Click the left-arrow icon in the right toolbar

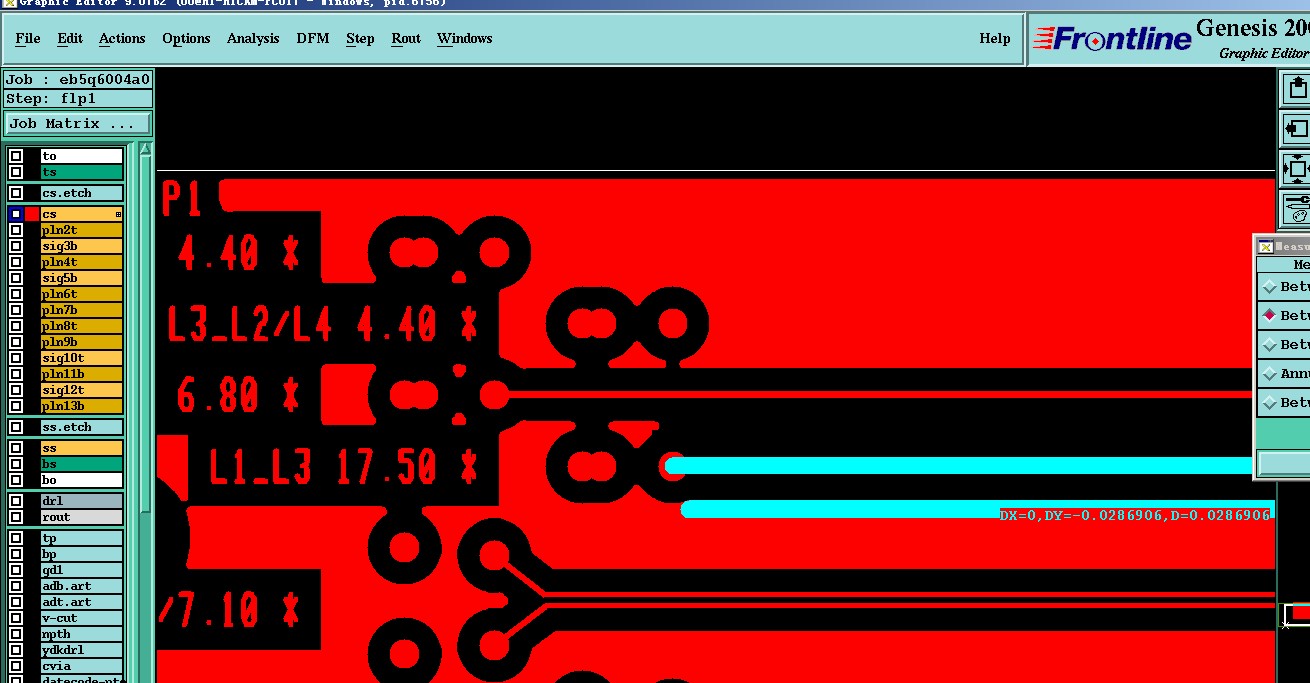point(1296,129)
